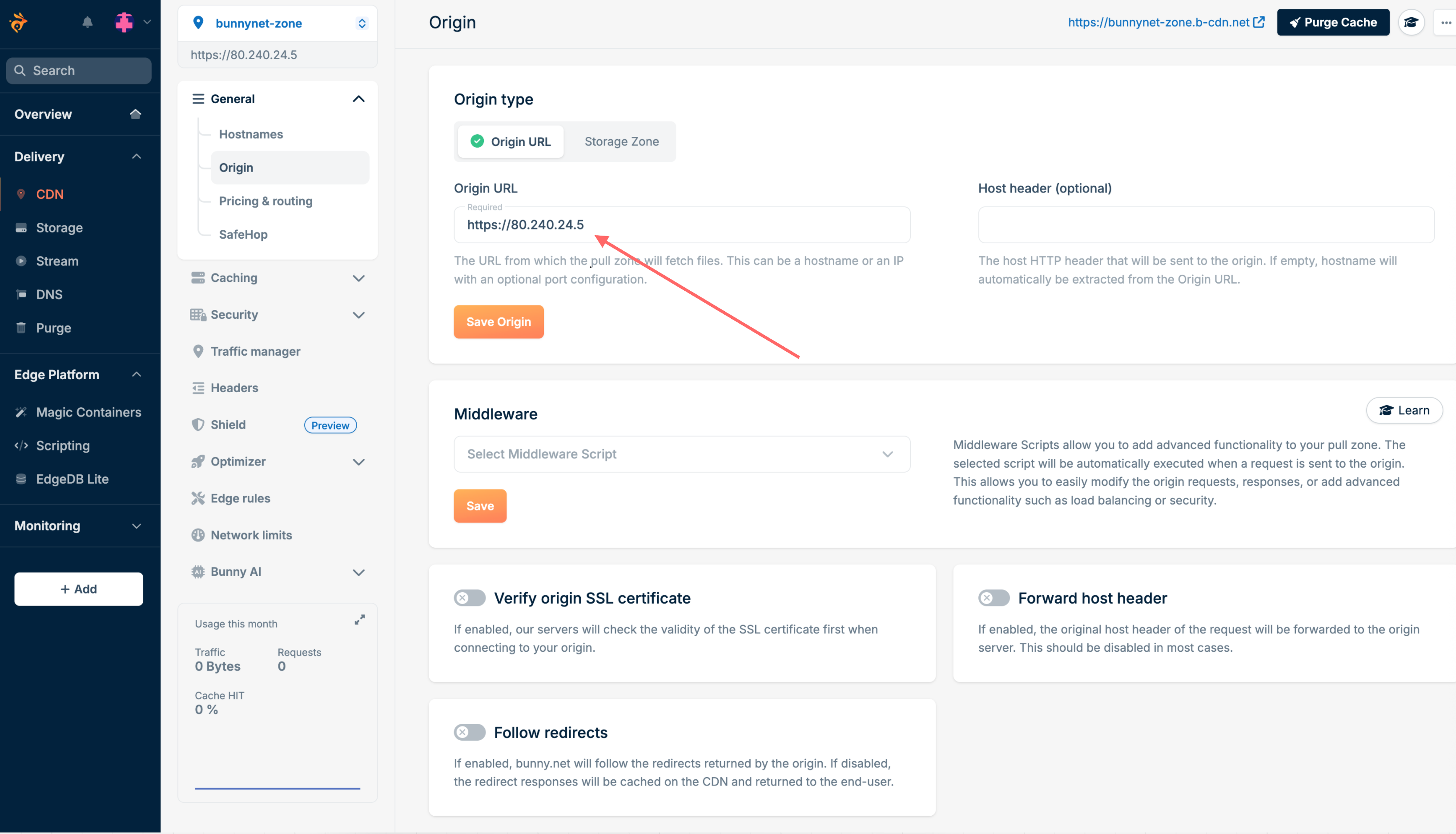
Task: Click the Overview home icon
Action: tap(135, 114)
